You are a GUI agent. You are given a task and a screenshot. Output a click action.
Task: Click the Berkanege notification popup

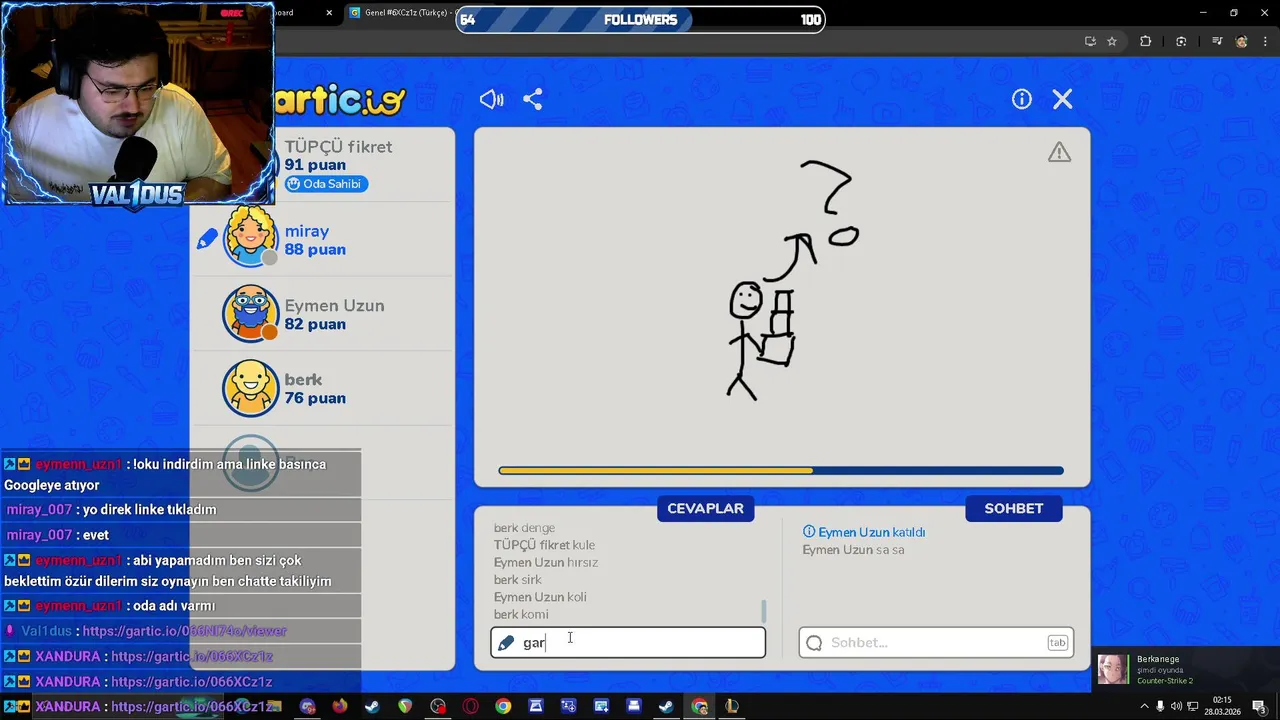(1186, 669)
